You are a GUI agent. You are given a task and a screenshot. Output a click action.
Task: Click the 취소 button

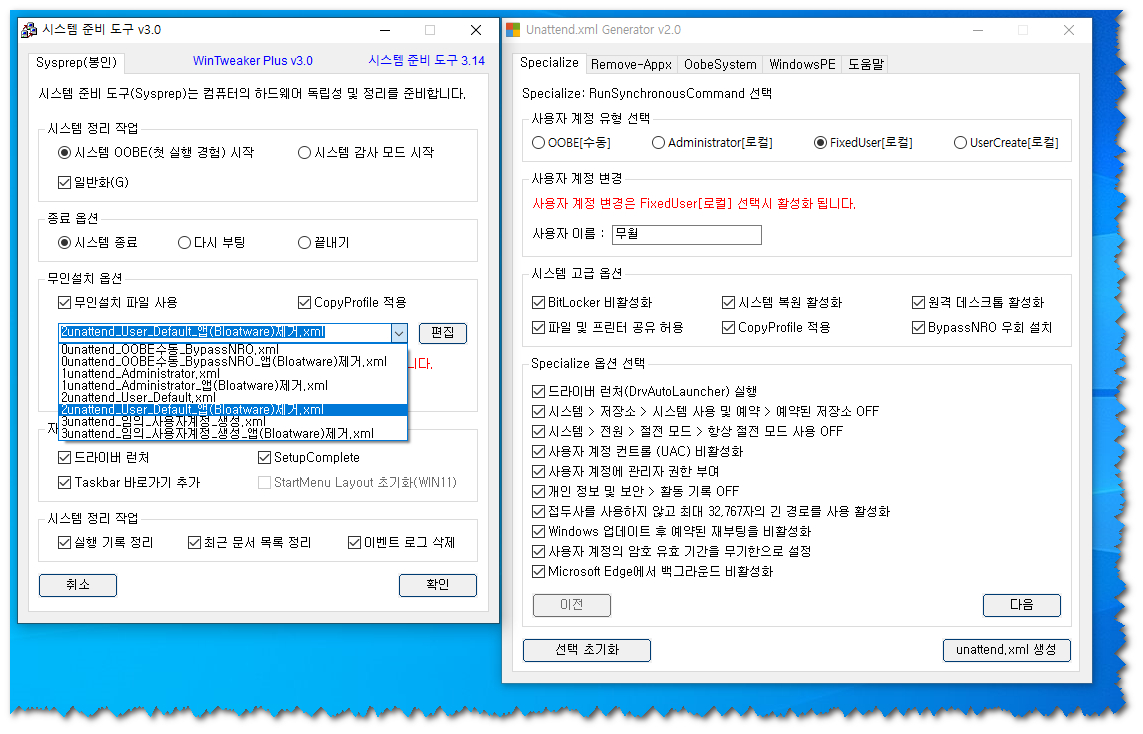click(78, 585)
